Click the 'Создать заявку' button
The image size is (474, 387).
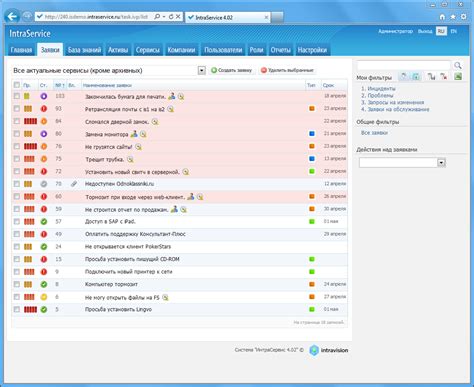tap(232, 70)
